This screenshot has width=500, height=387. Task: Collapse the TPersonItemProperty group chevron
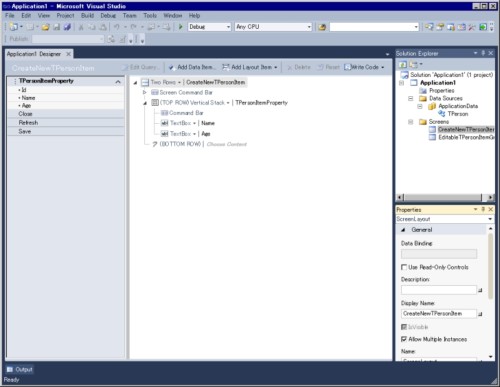point(118,81)
